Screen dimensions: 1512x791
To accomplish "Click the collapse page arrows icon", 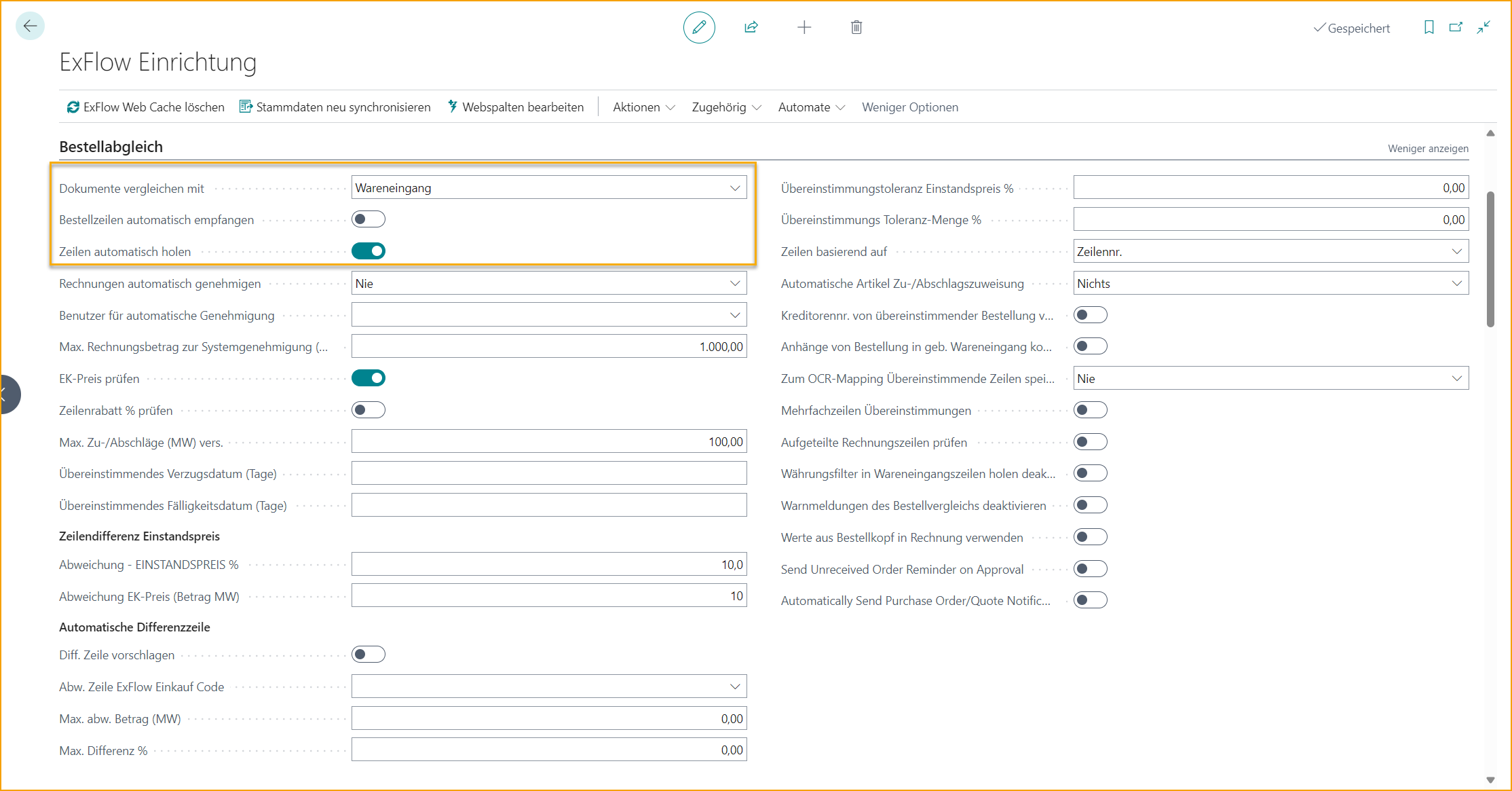I will [x=1484, y=27].
